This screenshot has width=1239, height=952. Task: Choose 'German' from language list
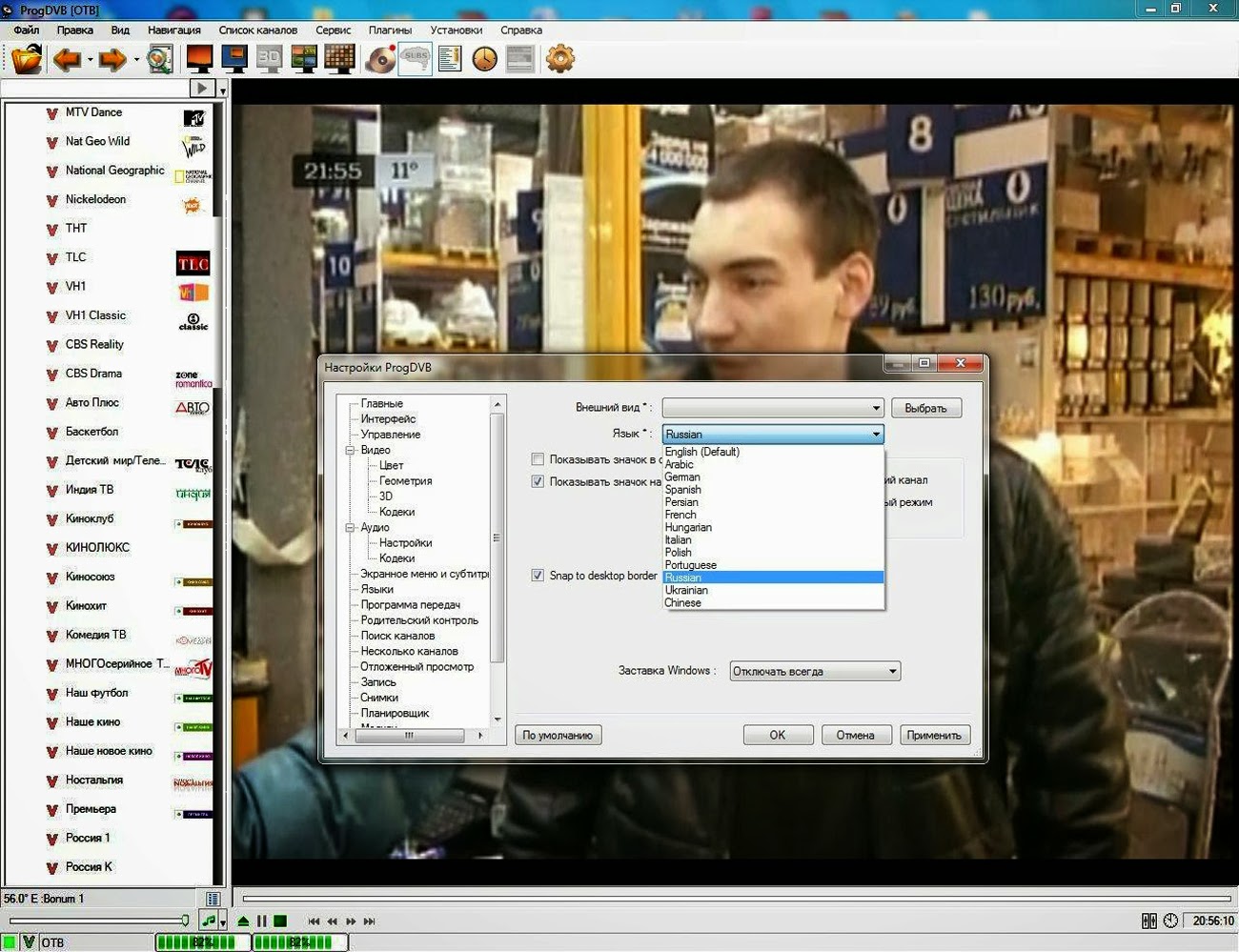click(773, 476)
